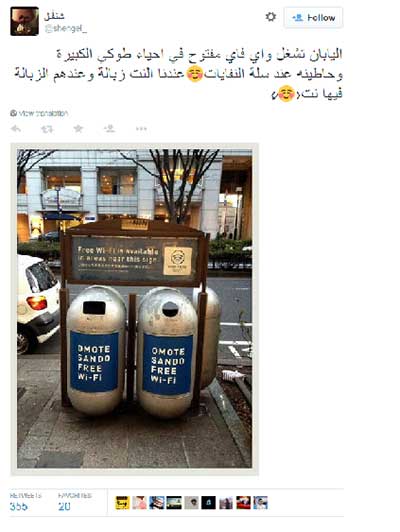Viewport: 400px width, 532px height.
Task: Click View translation link
Action: [39, 113]
